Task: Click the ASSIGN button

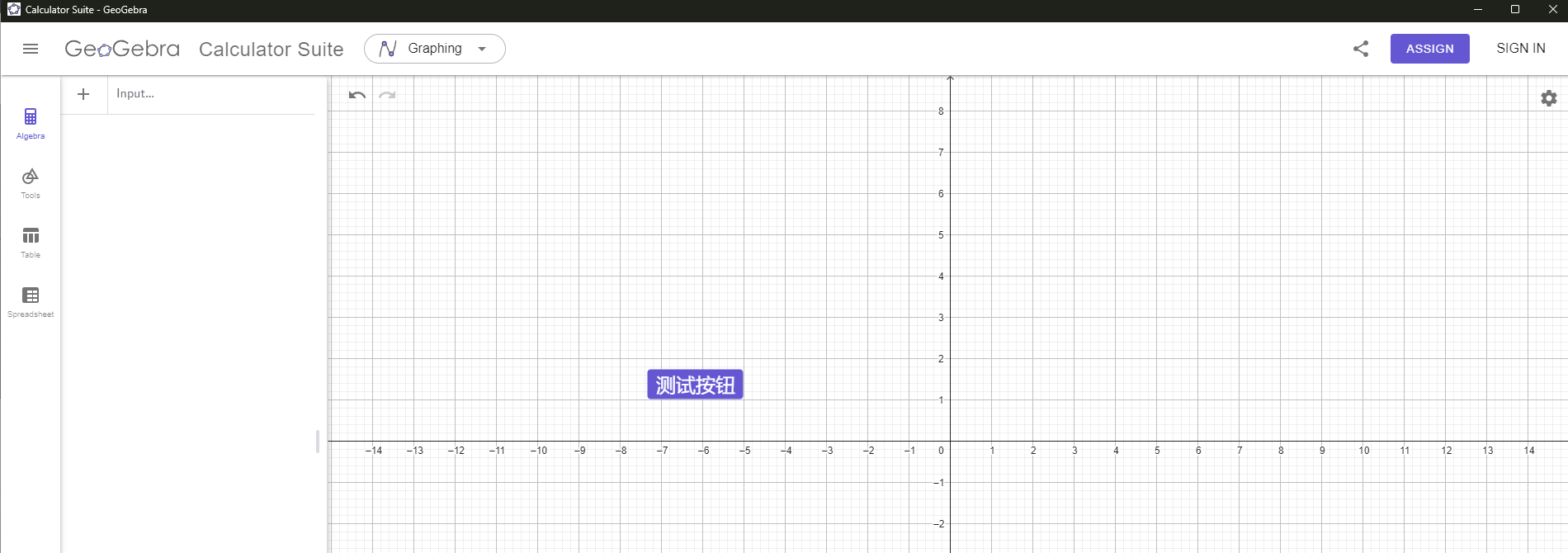Action: (x=1429, y=49)
